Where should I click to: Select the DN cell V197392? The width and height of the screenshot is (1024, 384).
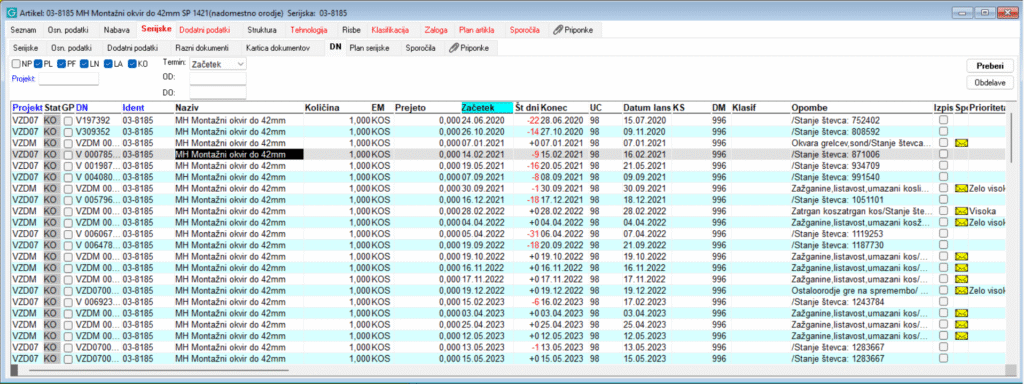pos(93,120)
